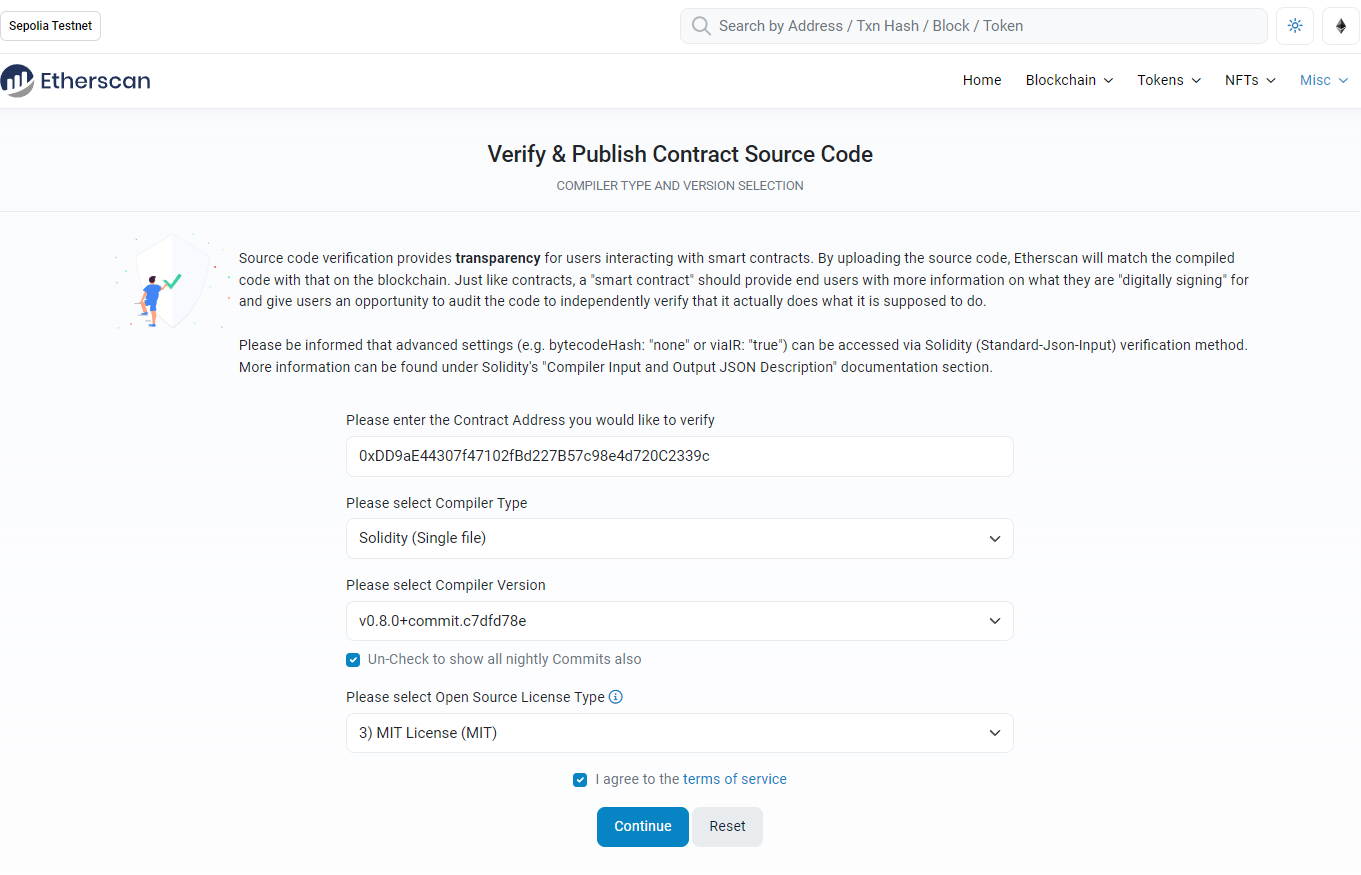Click the shield verification illustration
This screenshot has height=875, width=1361.
[x=170, y=281]
